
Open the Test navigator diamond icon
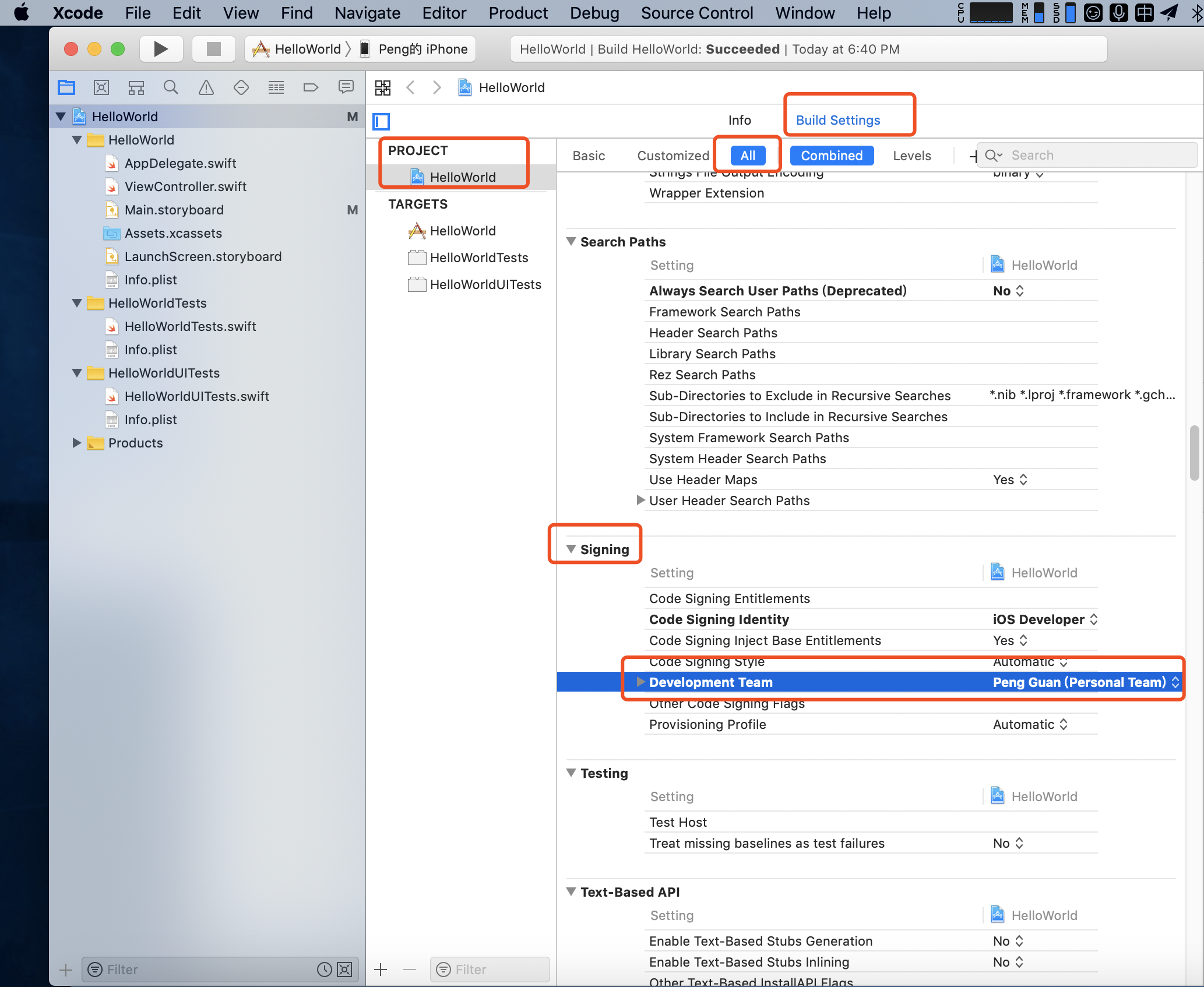click(241, 87)
